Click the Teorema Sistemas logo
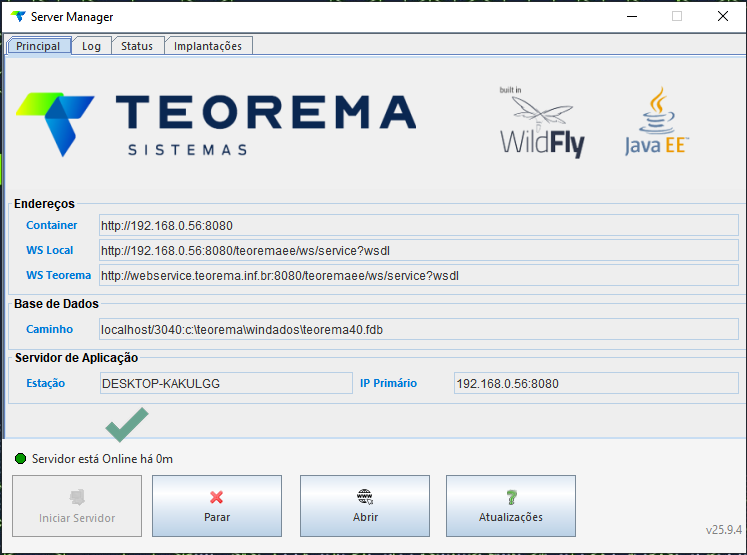747x555 pixels. (216, 124)
